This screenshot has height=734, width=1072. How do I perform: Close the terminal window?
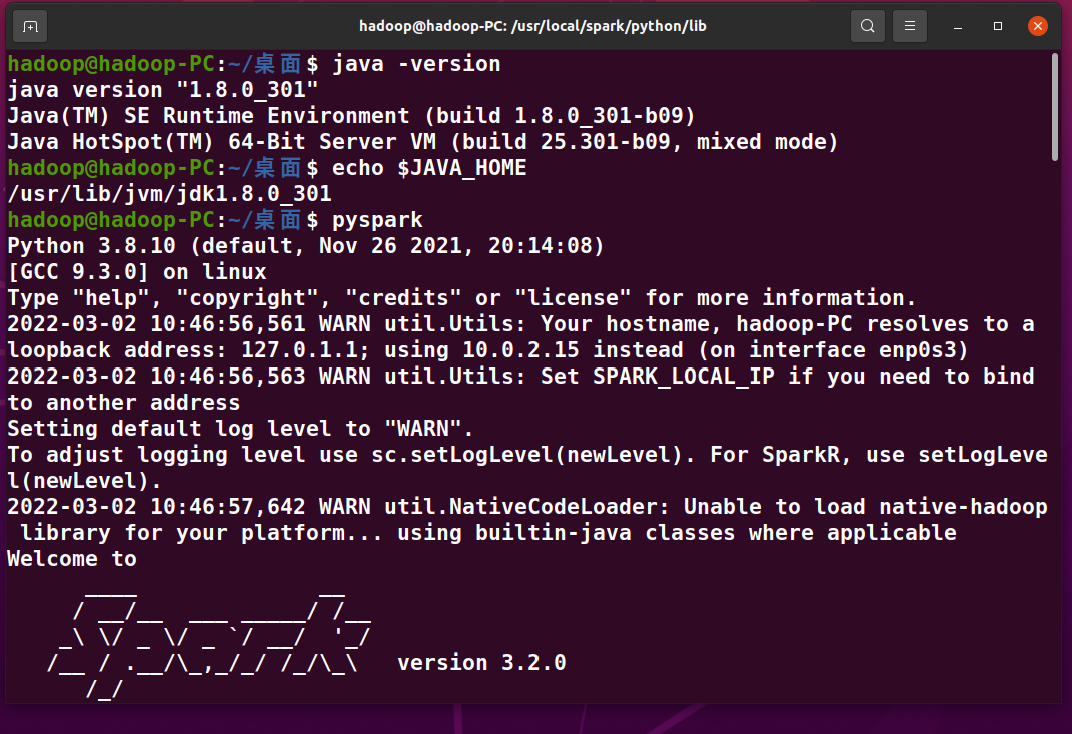[x=1037, y=26]
